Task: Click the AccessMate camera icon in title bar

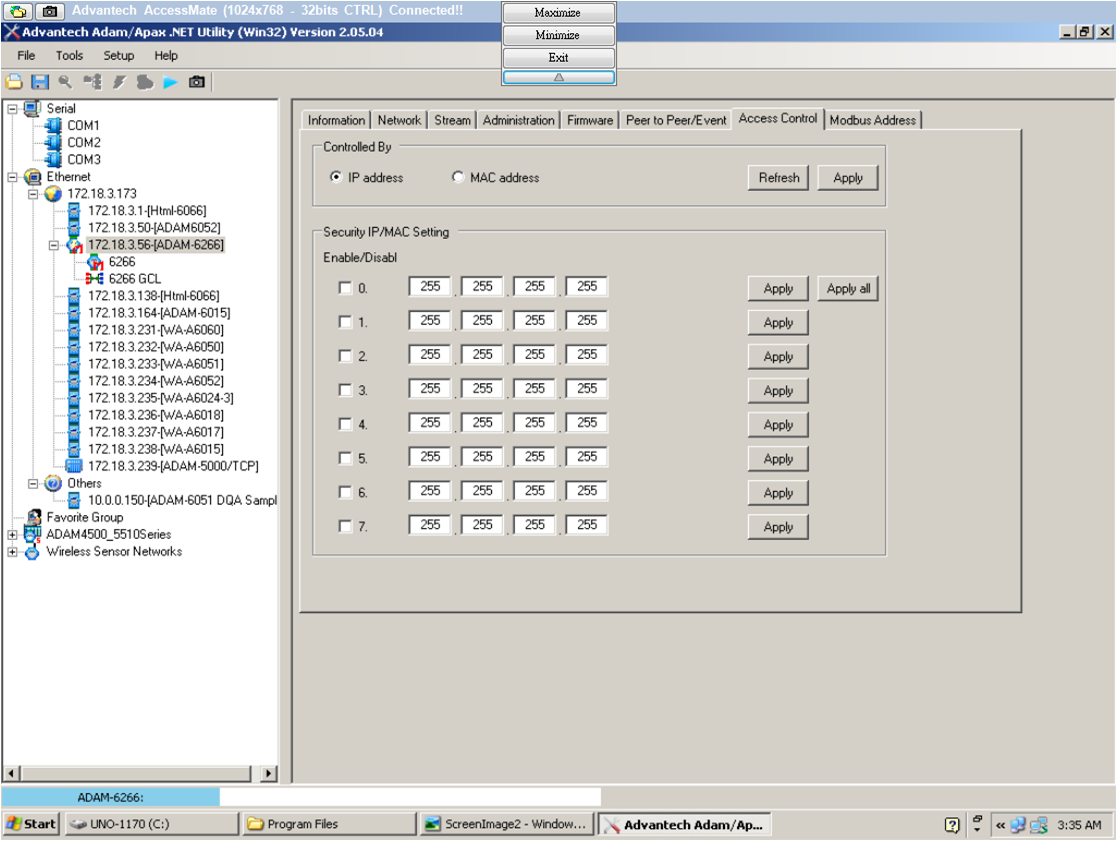Action: pyautogui.click(x=49, y=11)
